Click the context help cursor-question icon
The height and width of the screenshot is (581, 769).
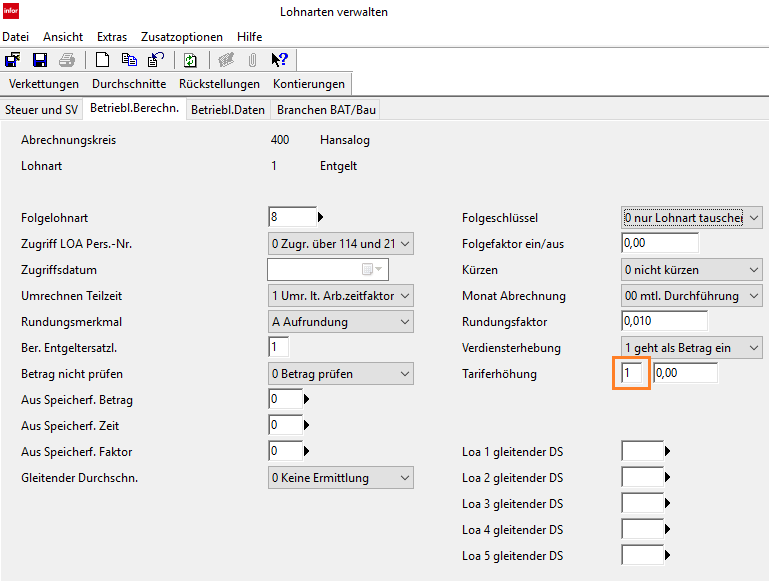pos(280,60)
